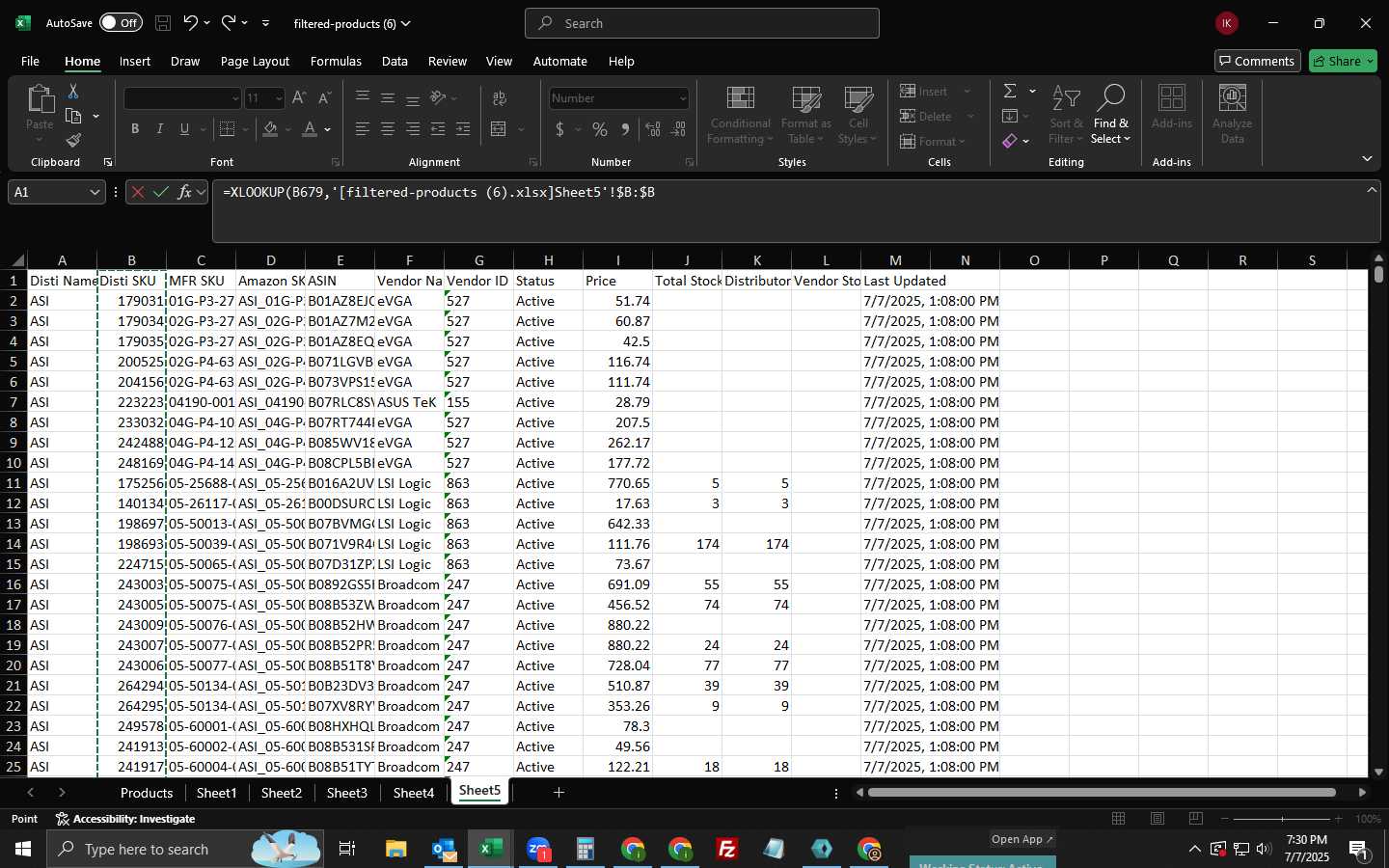Click the Comma Style icon
This screenshot has width=1389, height=868.
625,128
